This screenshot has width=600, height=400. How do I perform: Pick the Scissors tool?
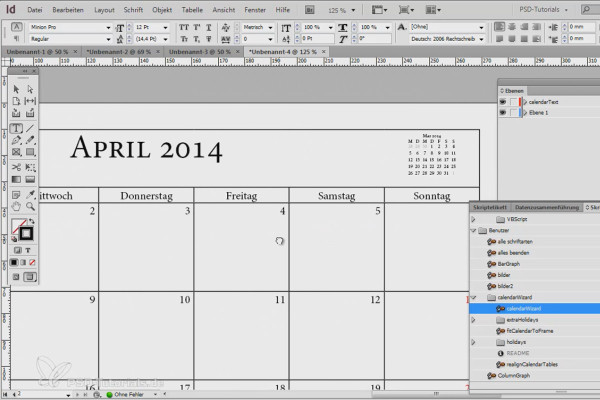[x=16, y=167]
